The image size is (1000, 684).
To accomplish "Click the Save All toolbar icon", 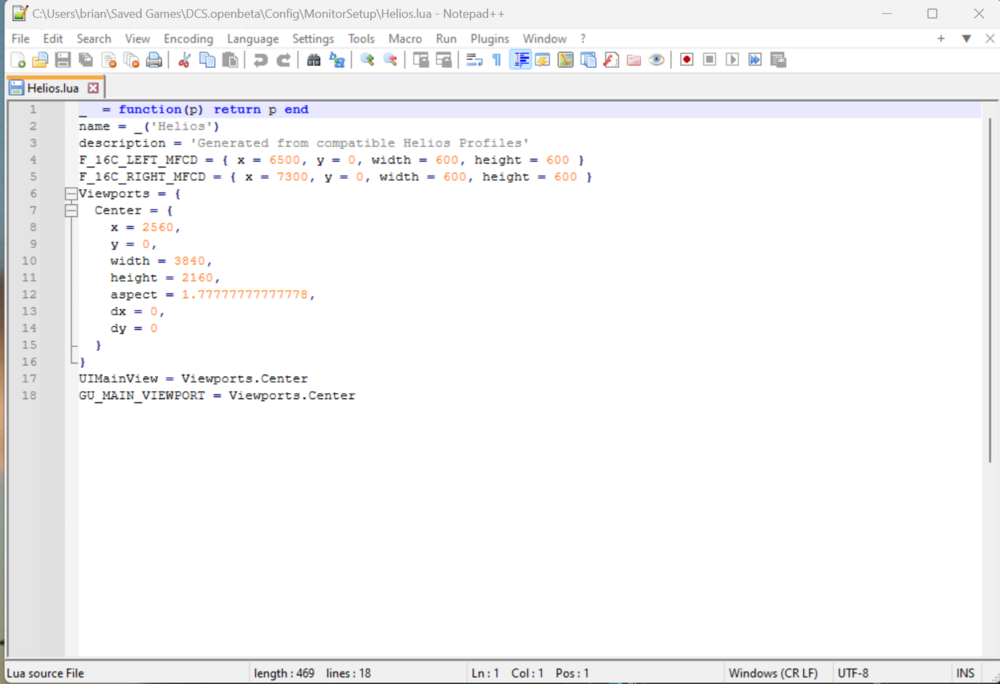I will pyautogui.click(x=84, y=60).
